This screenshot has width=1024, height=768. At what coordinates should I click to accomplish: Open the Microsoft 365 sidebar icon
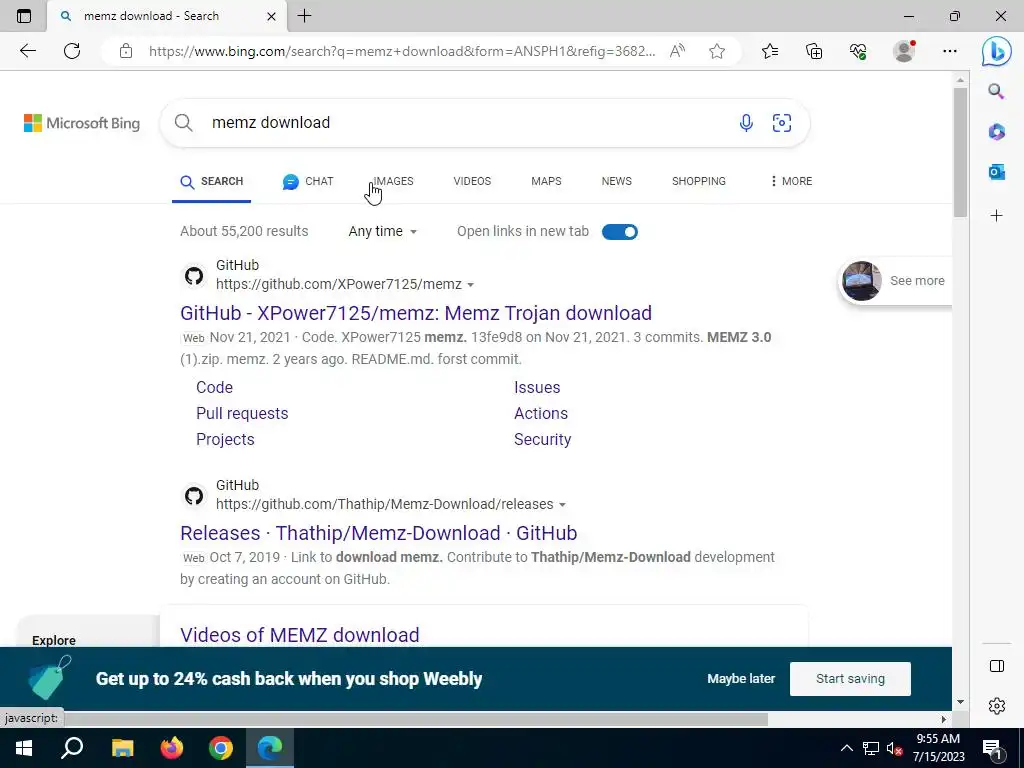click(997, 132)
